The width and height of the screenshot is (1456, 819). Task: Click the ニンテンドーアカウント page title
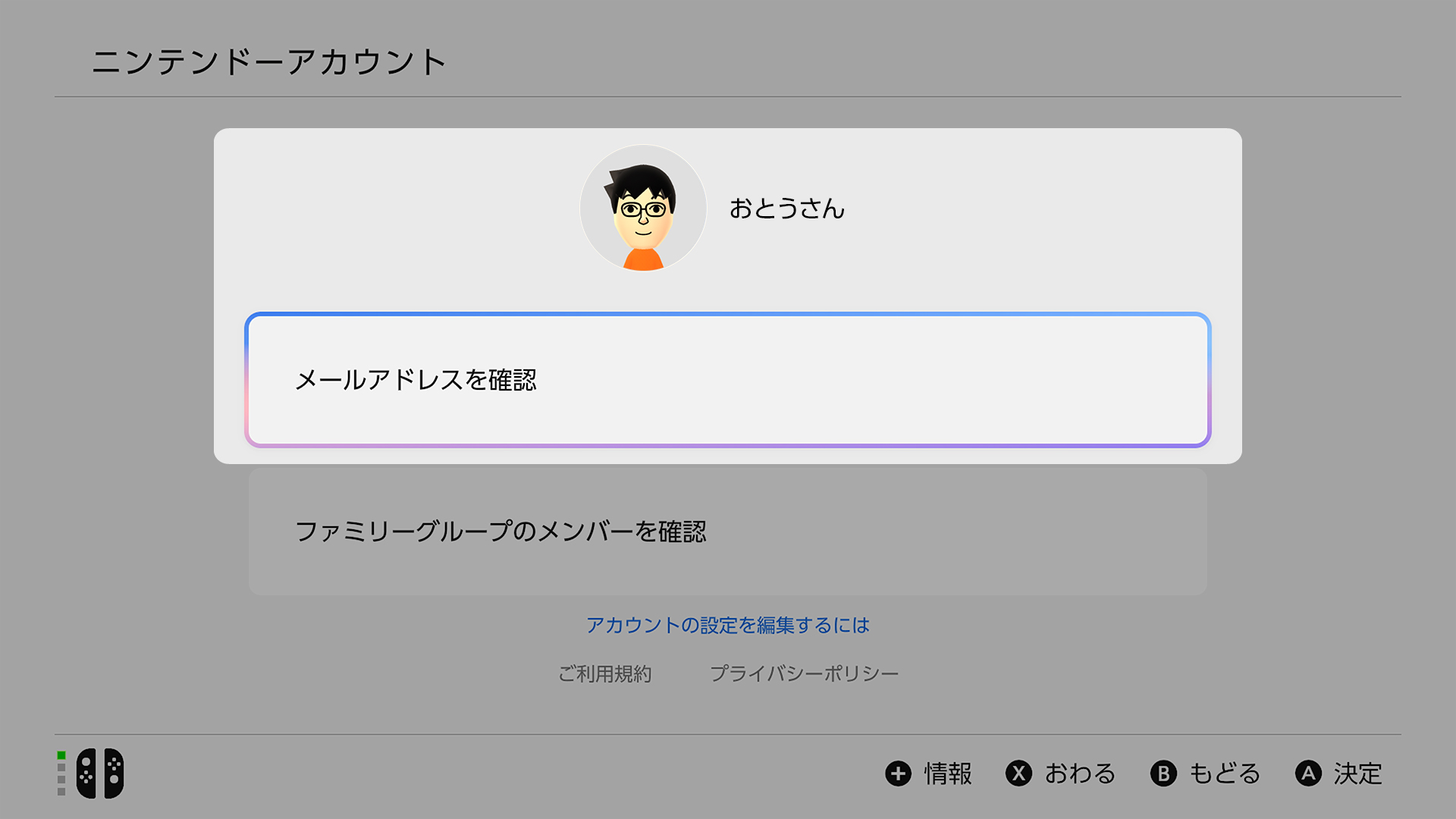(269, 61)
